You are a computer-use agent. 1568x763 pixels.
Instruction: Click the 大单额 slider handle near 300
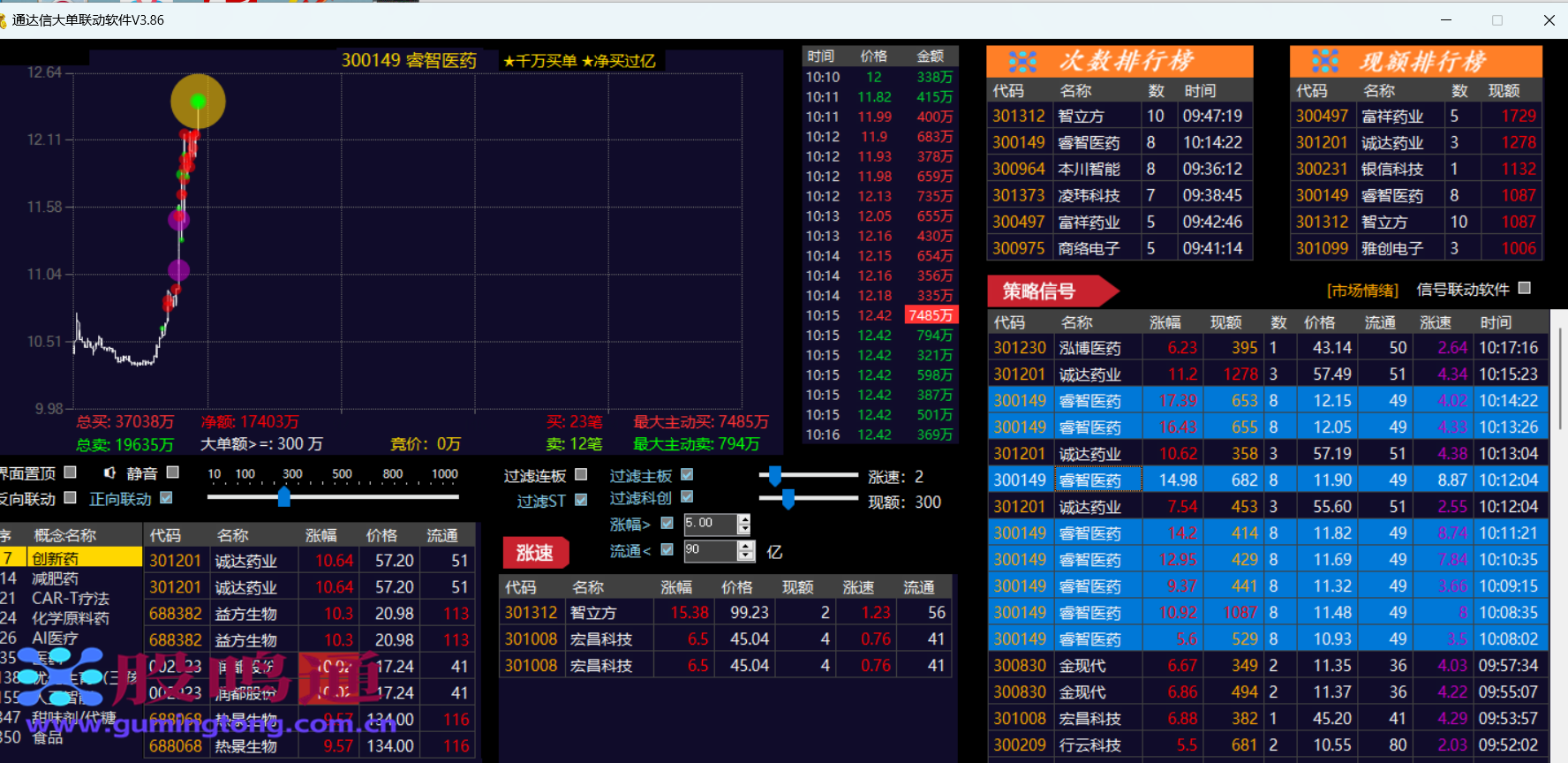pyautogui.click(x=284, y=496)
